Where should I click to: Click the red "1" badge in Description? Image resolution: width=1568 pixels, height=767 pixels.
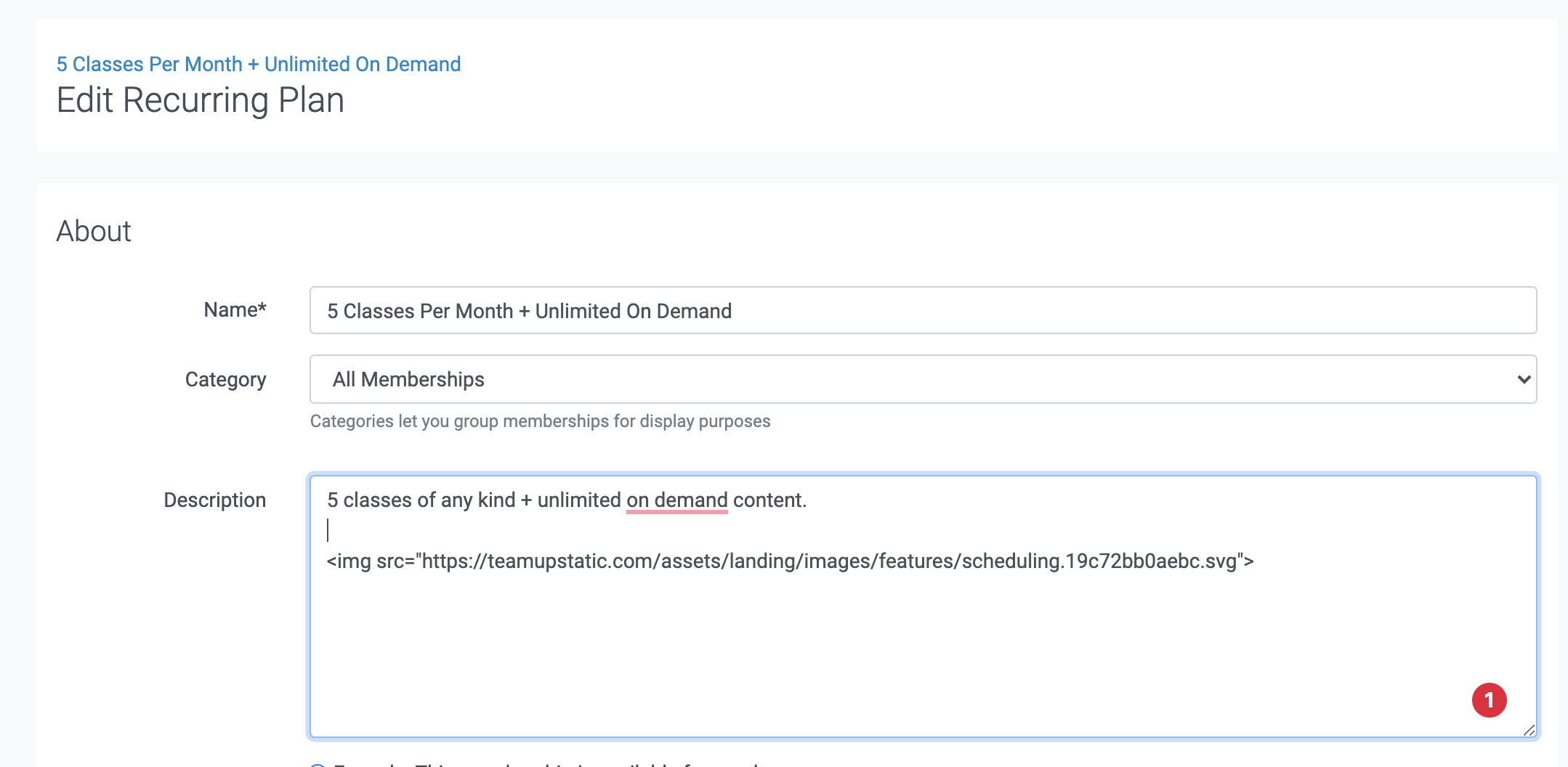pyautogui.click(x=1489, y=700)
